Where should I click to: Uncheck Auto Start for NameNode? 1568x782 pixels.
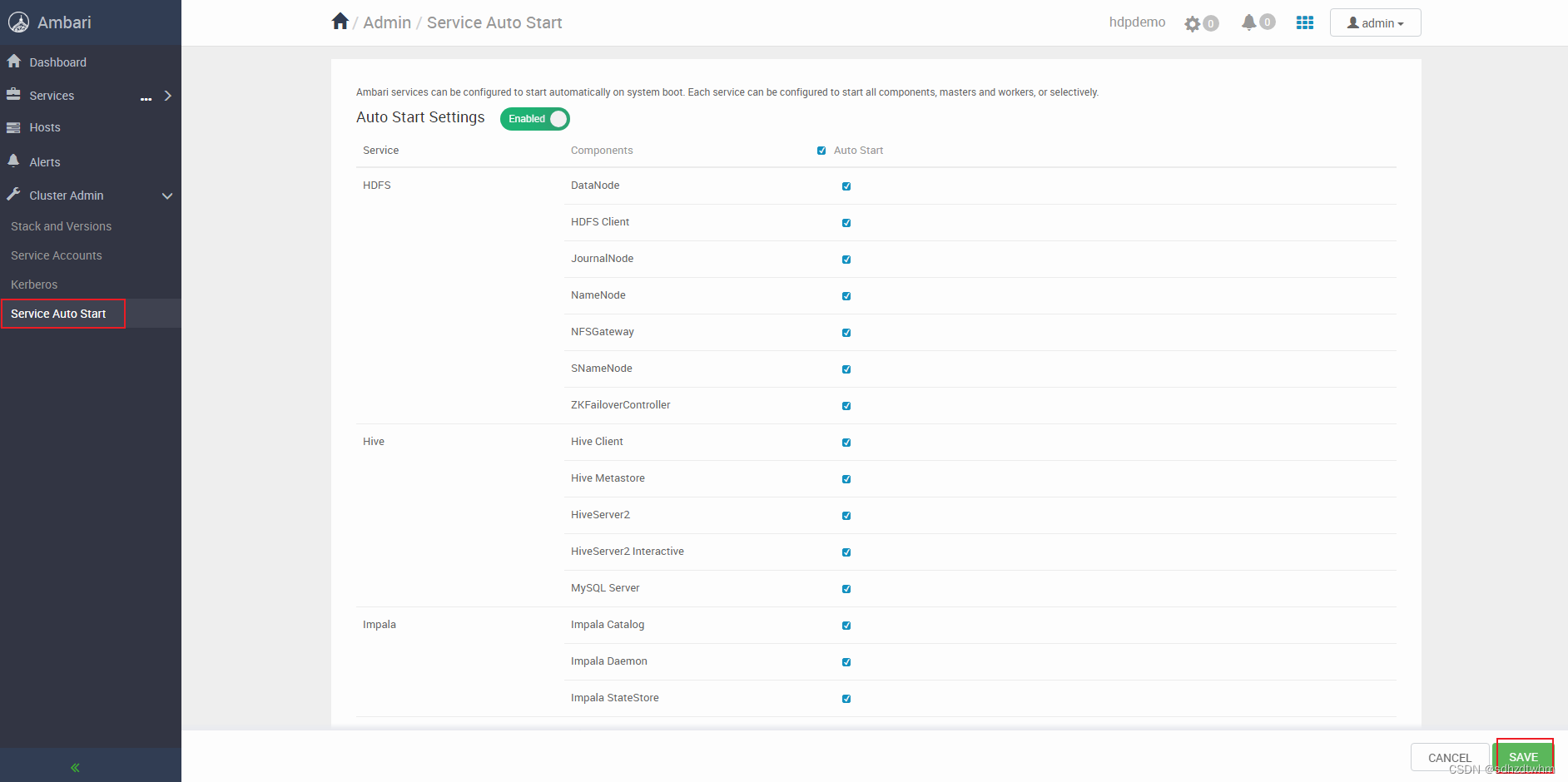coord(846,296)
